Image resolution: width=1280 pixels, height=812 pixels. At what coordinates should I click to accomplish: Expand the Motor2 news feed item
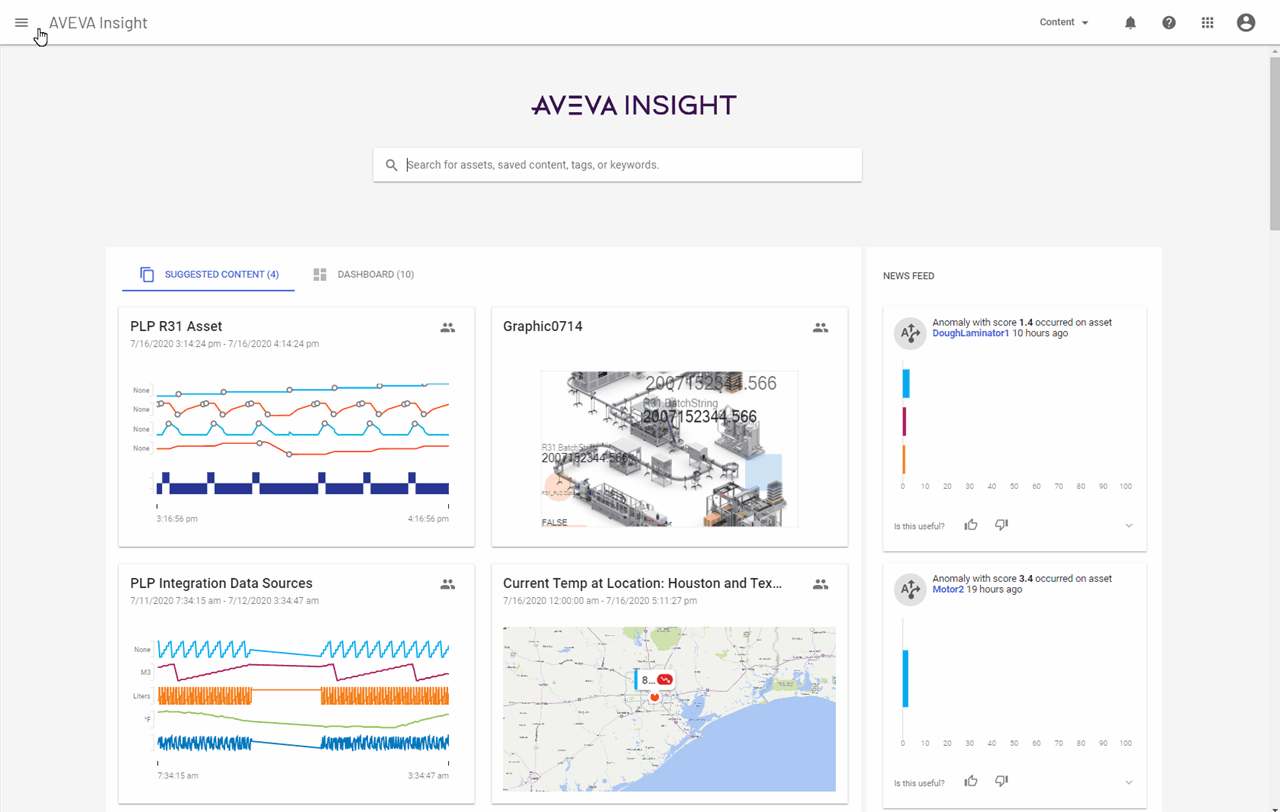(1129, 783)
